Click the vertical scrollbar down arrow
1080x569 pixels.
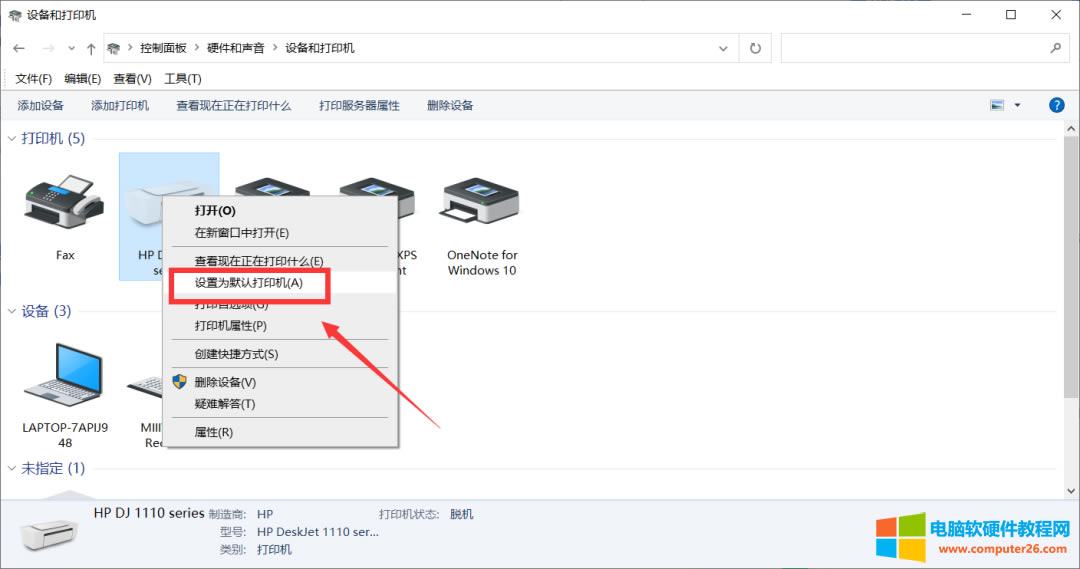[1071, 491]
